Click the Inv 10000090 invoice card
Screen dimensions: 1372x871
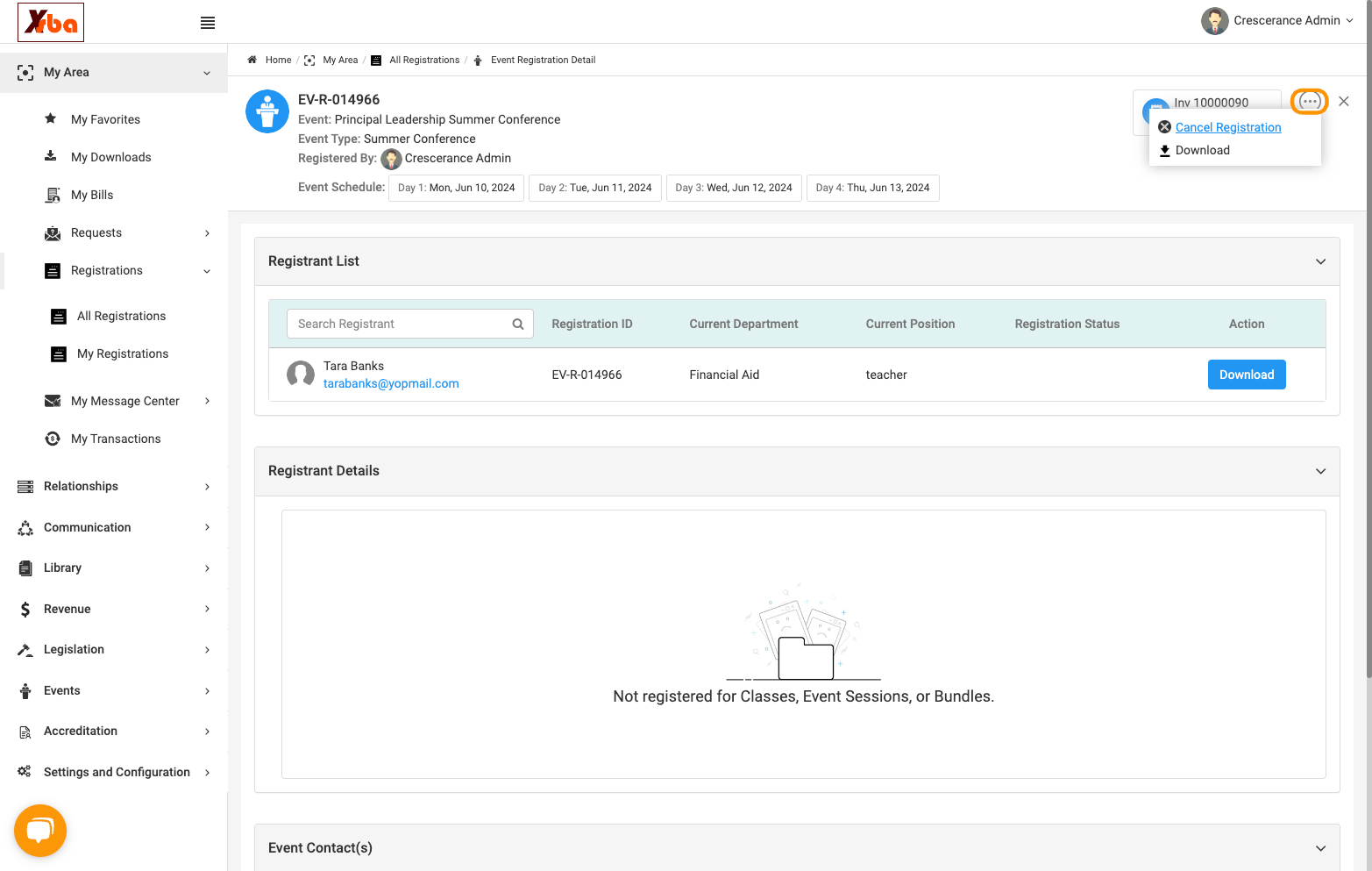[x=1206, y=112]
